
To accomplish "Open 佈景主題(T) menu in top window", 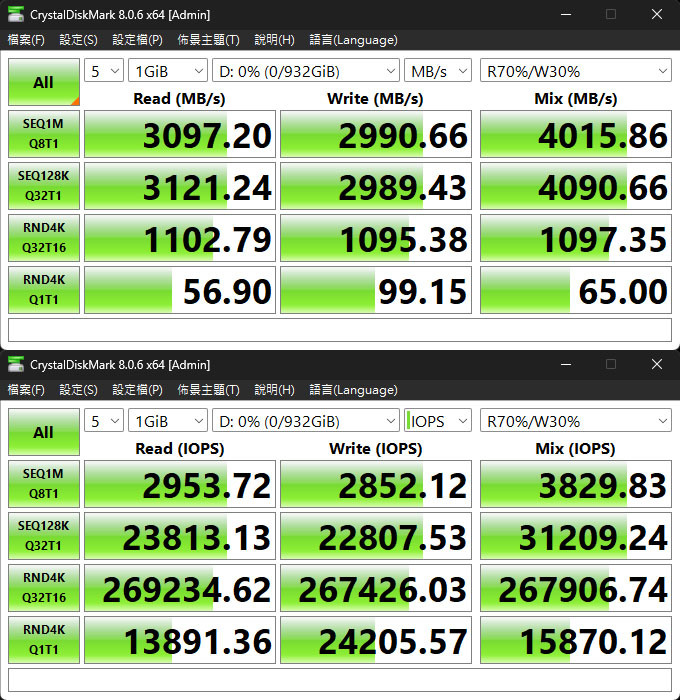I will [209, 40].
